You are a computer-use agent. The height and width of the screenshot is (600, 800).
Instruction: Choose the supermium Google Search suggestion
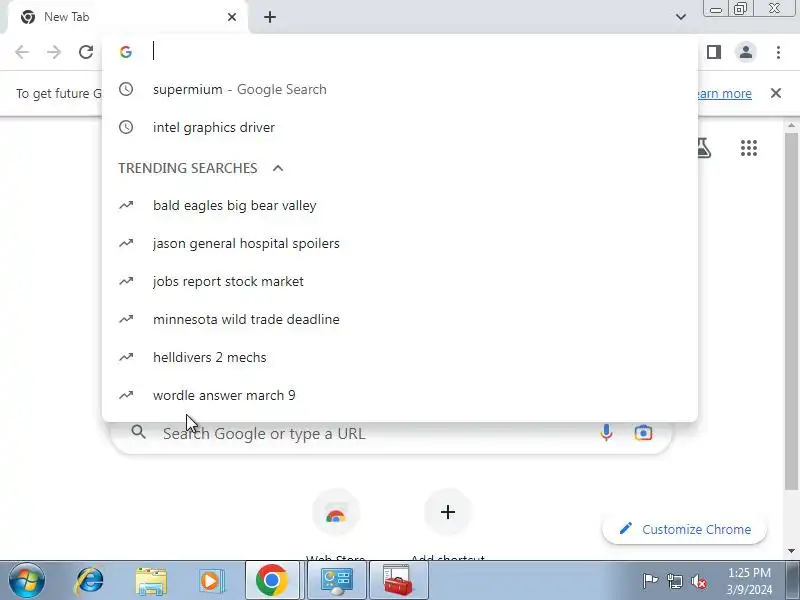400,90
